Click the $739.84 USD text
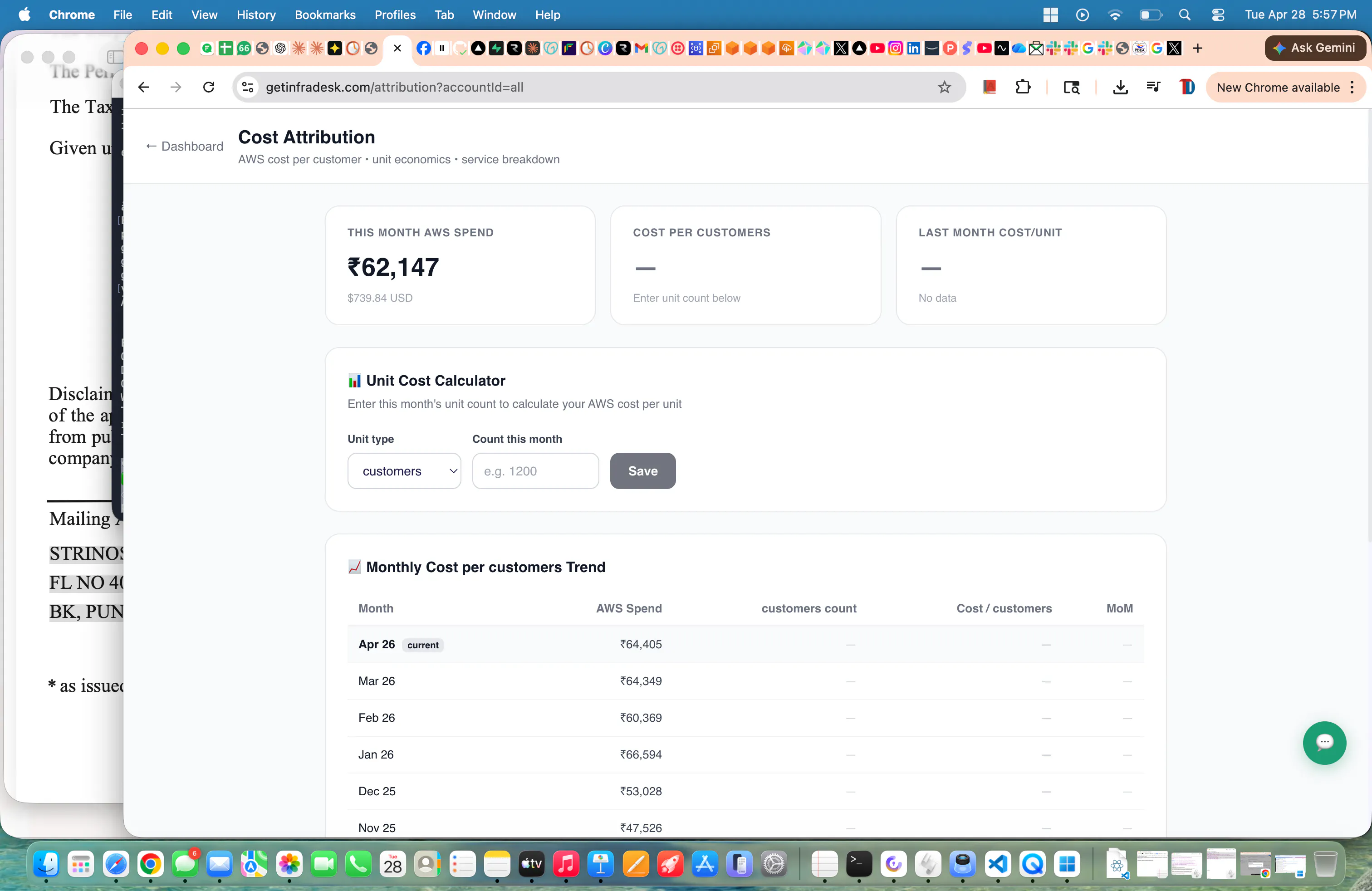Screen dimensions: 1372x891 [x=380, y=298]
